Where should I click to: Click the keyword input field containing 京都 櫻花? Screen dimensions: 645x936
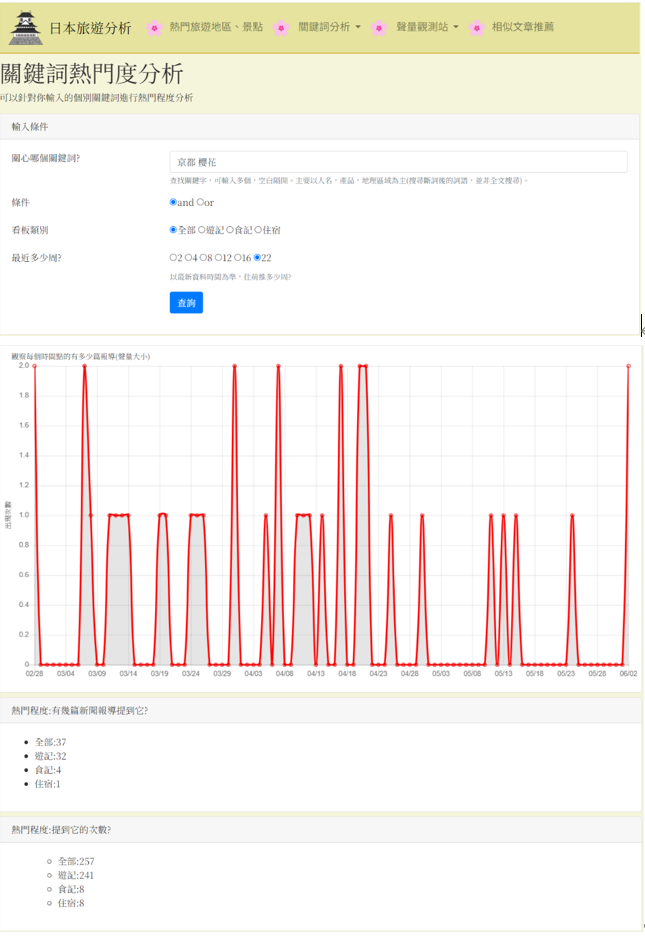tap(398, 162)
